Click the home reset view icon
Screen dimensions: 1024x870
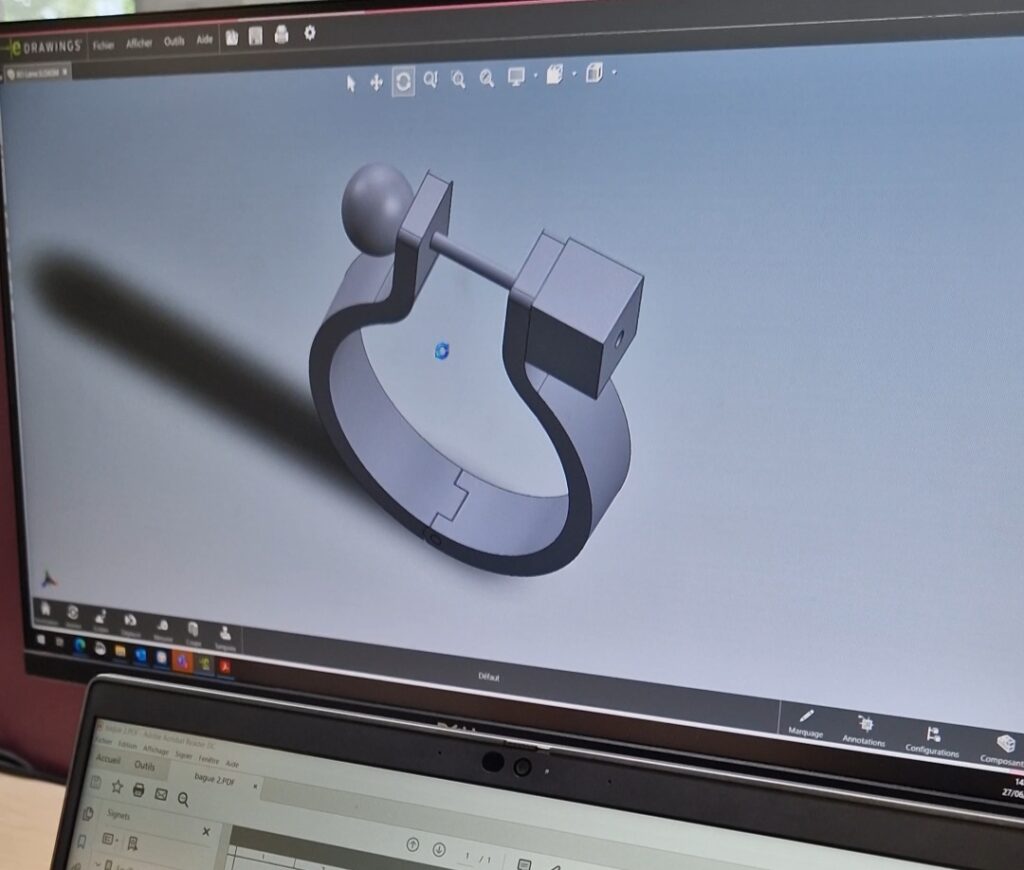point(46,611)
